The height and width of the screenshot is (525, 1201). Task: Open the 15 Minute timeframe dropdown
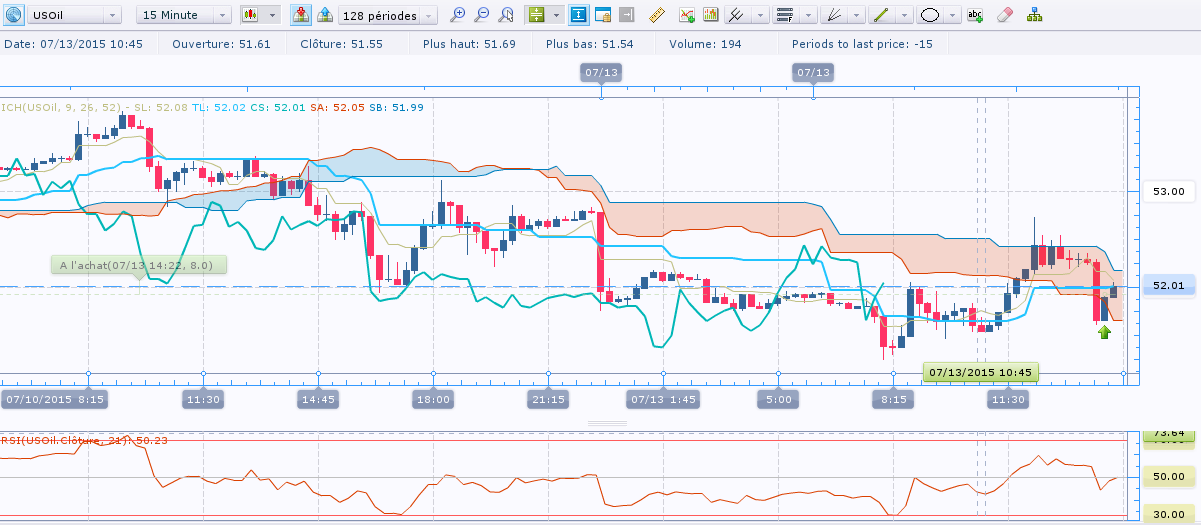click(183, 15)
